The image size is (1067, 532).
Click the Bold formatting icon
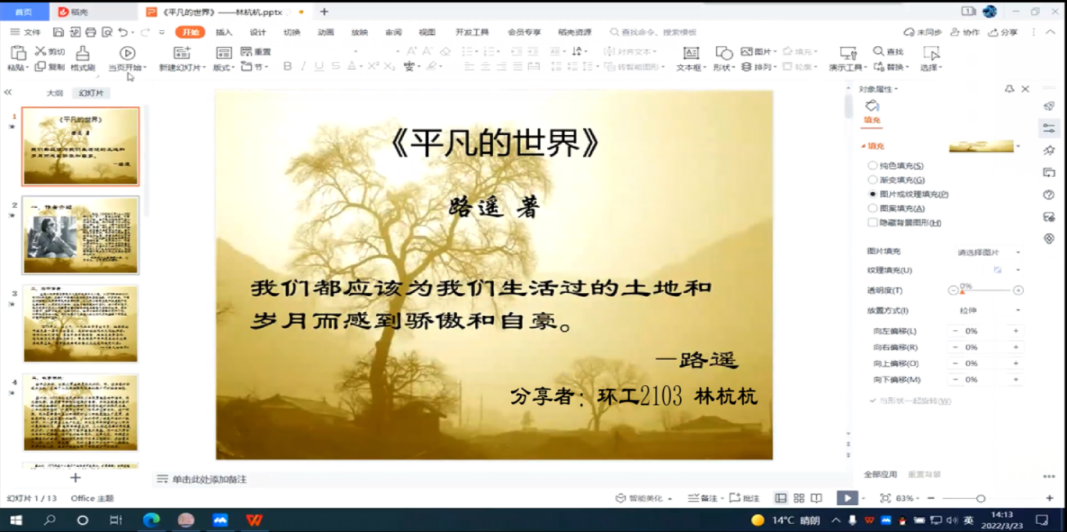click(x=288, y=67)
